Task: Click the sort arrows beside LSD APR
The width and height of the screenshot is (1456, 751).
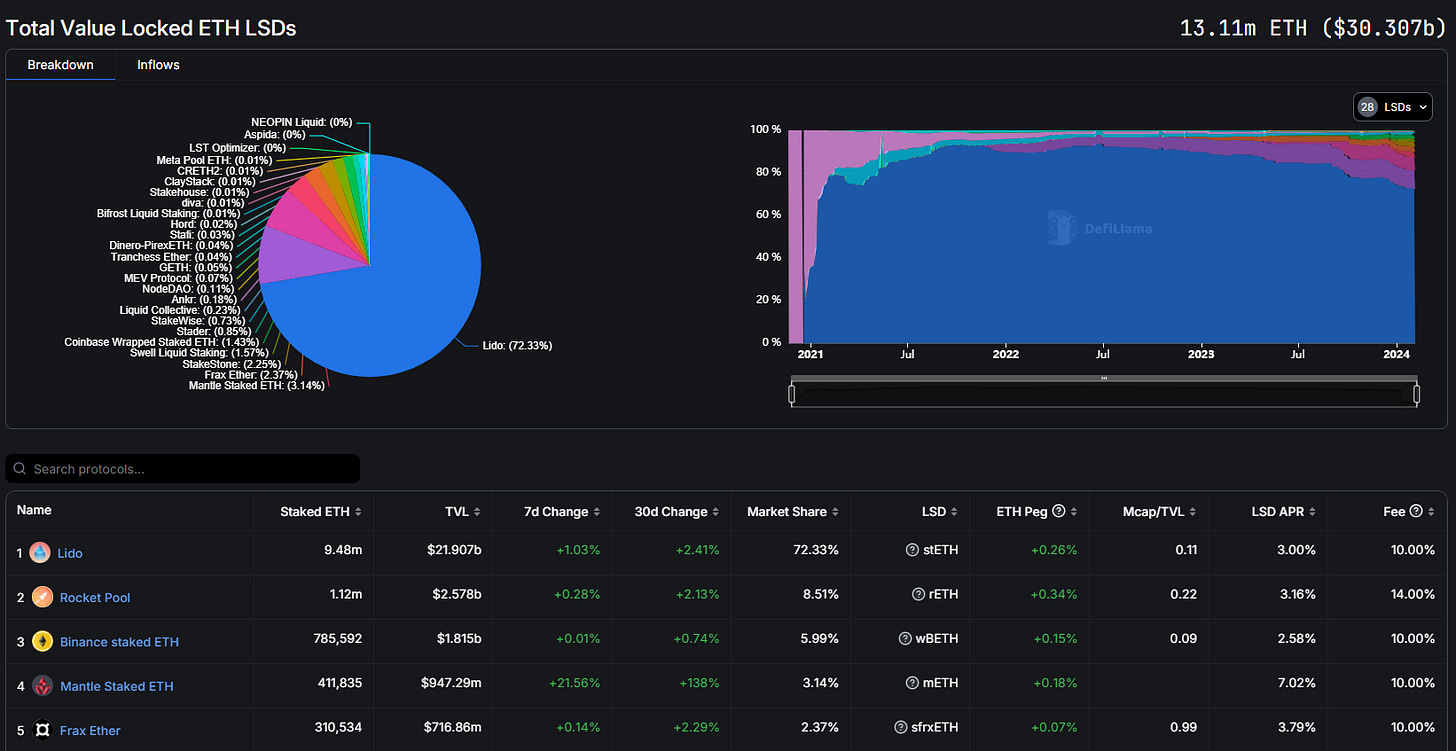Action: (x=1312, y=512)
